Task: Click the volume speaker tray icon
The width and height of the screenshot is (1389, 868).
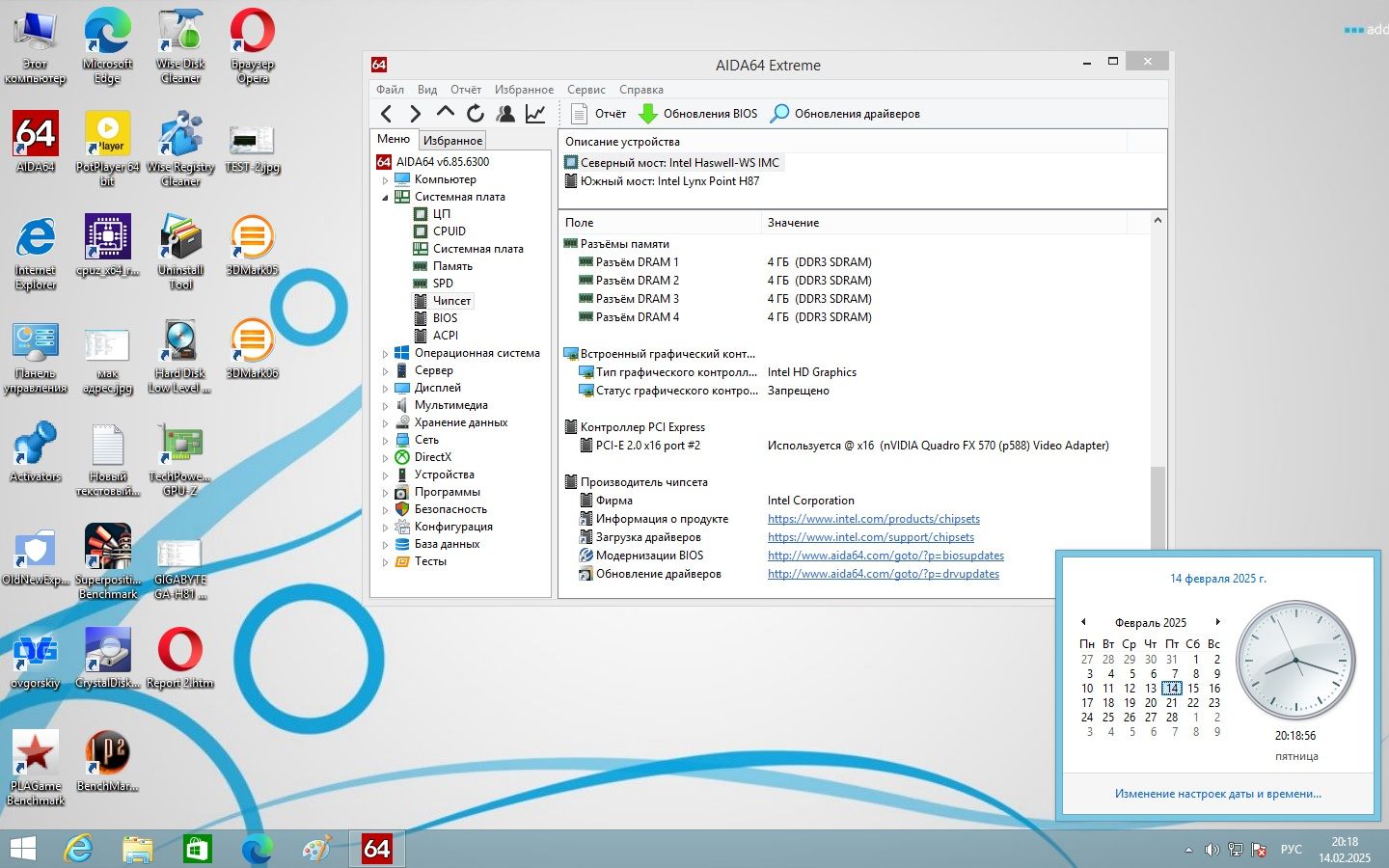Action: coord(1212,850)
